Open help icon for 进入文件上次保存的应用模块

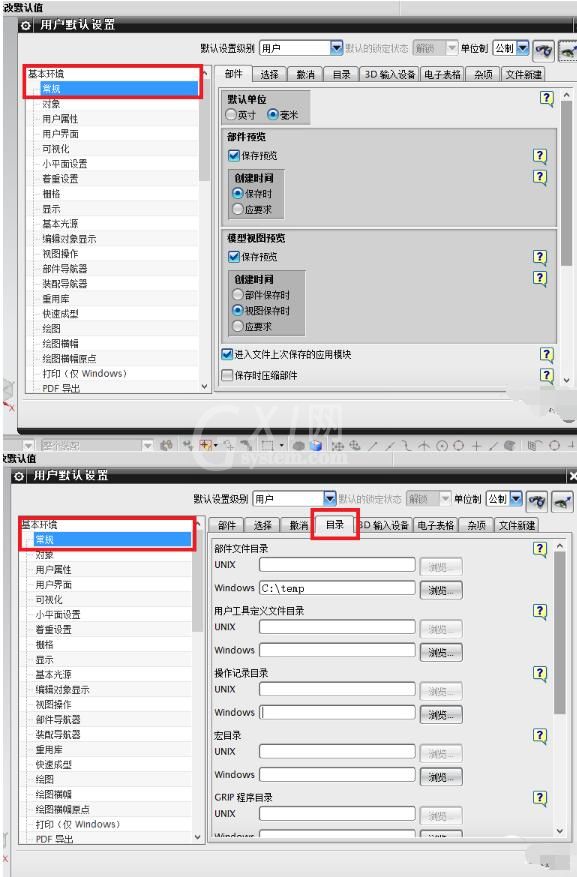tap(546, 355)
